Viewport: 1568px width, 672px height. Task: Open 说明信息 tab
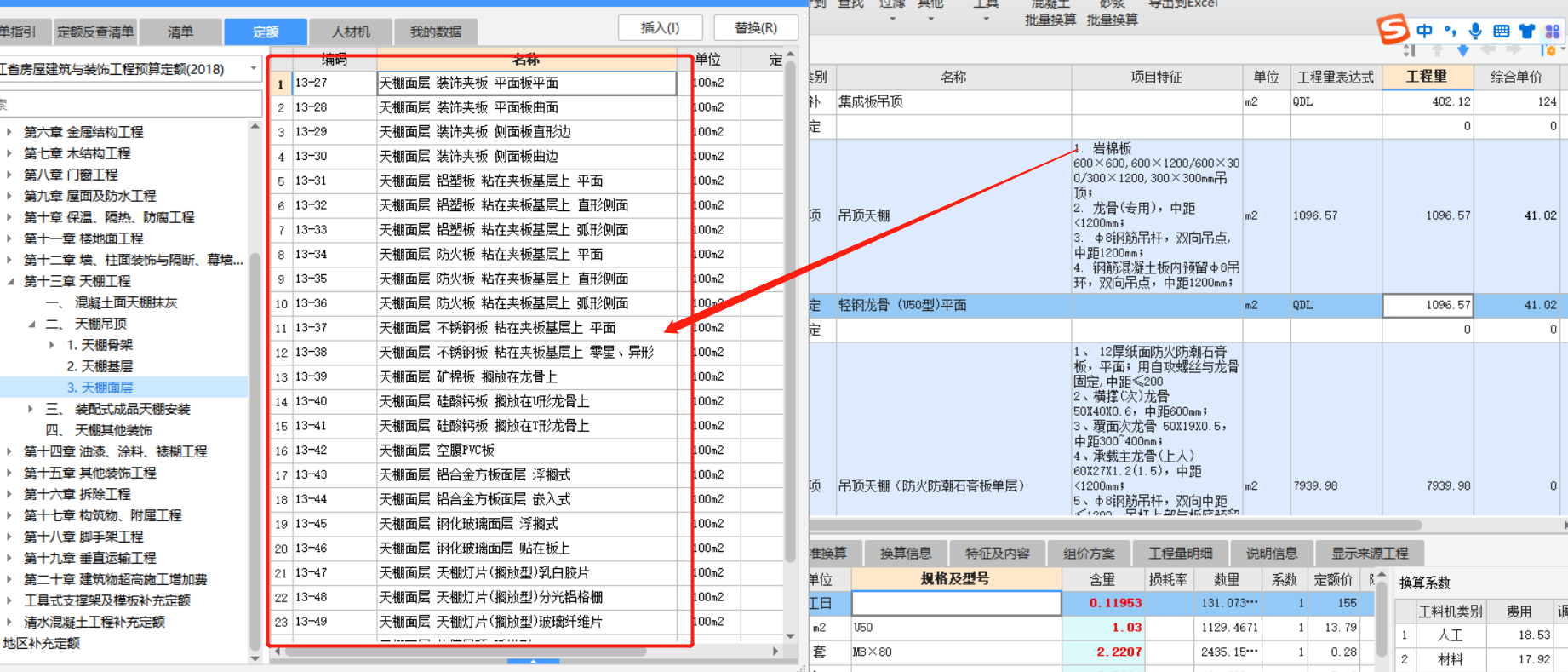tap(1272, 554)
